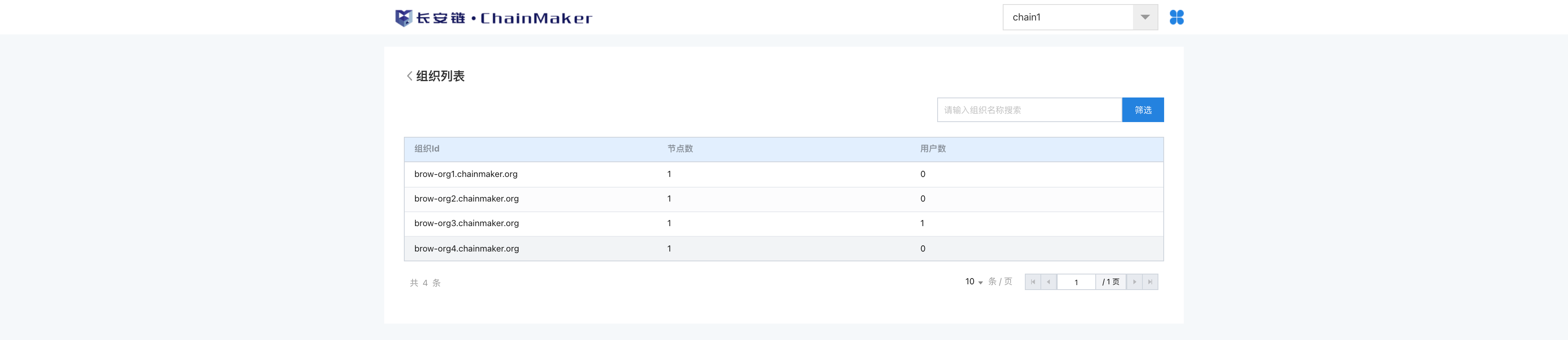Click the 用户数 column header

tap(933, 149)
